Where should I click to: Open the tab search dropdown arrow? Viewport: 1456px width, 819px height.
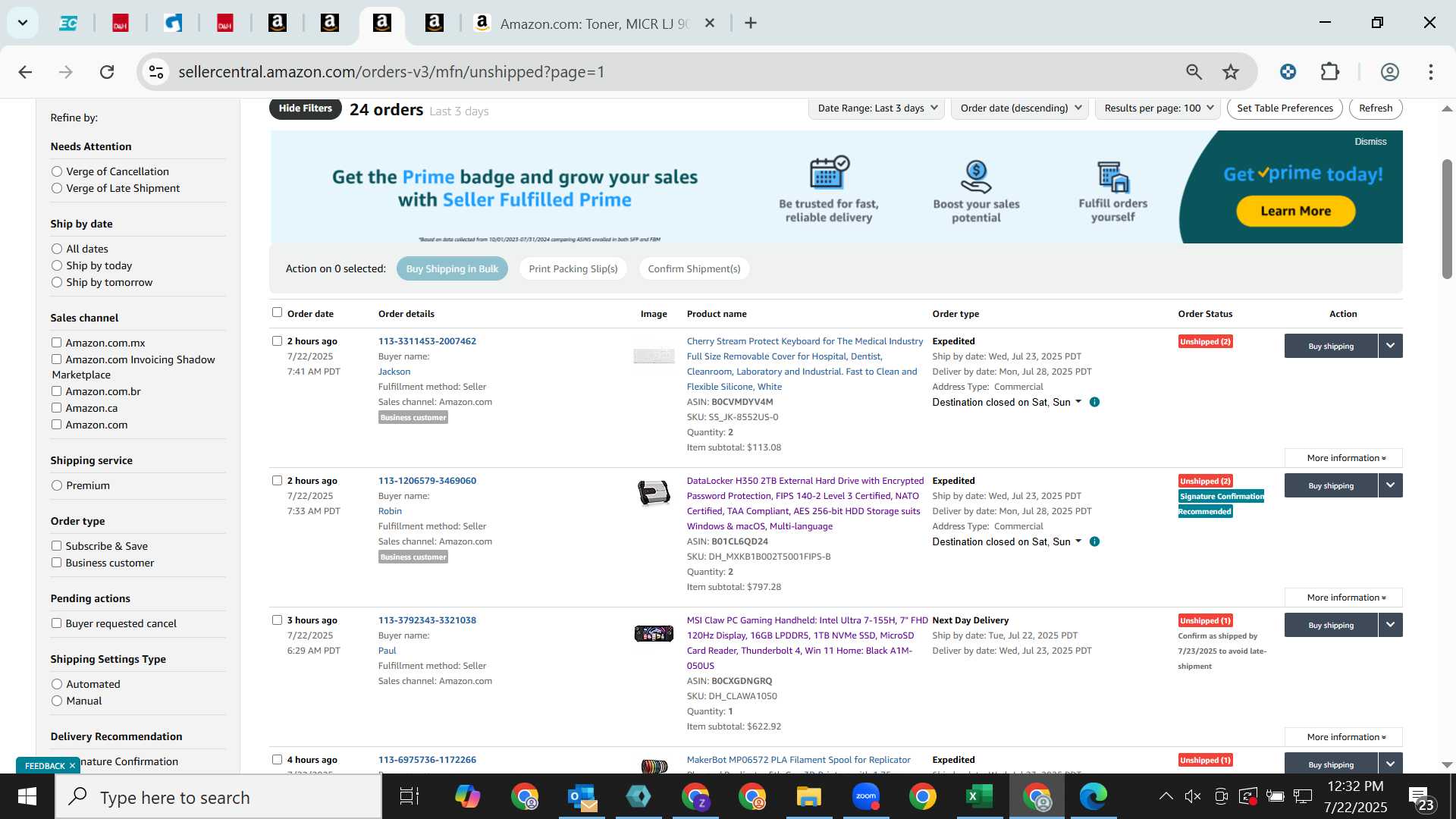(x=23, y=23)
